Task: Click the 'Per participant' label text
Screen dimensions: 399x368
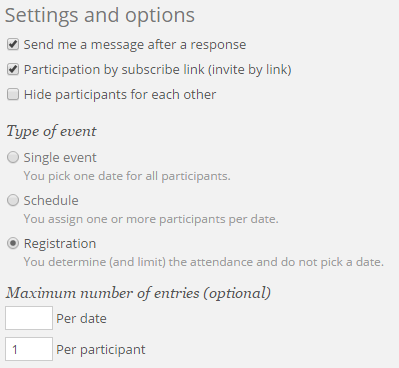Action: (101, 350)
